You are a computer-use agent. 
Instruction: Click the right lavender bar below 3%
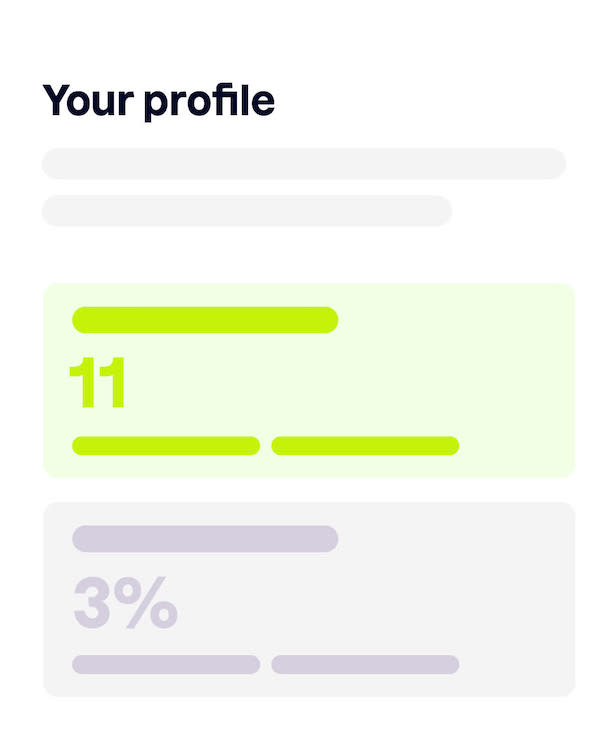(x=365, y=665)
